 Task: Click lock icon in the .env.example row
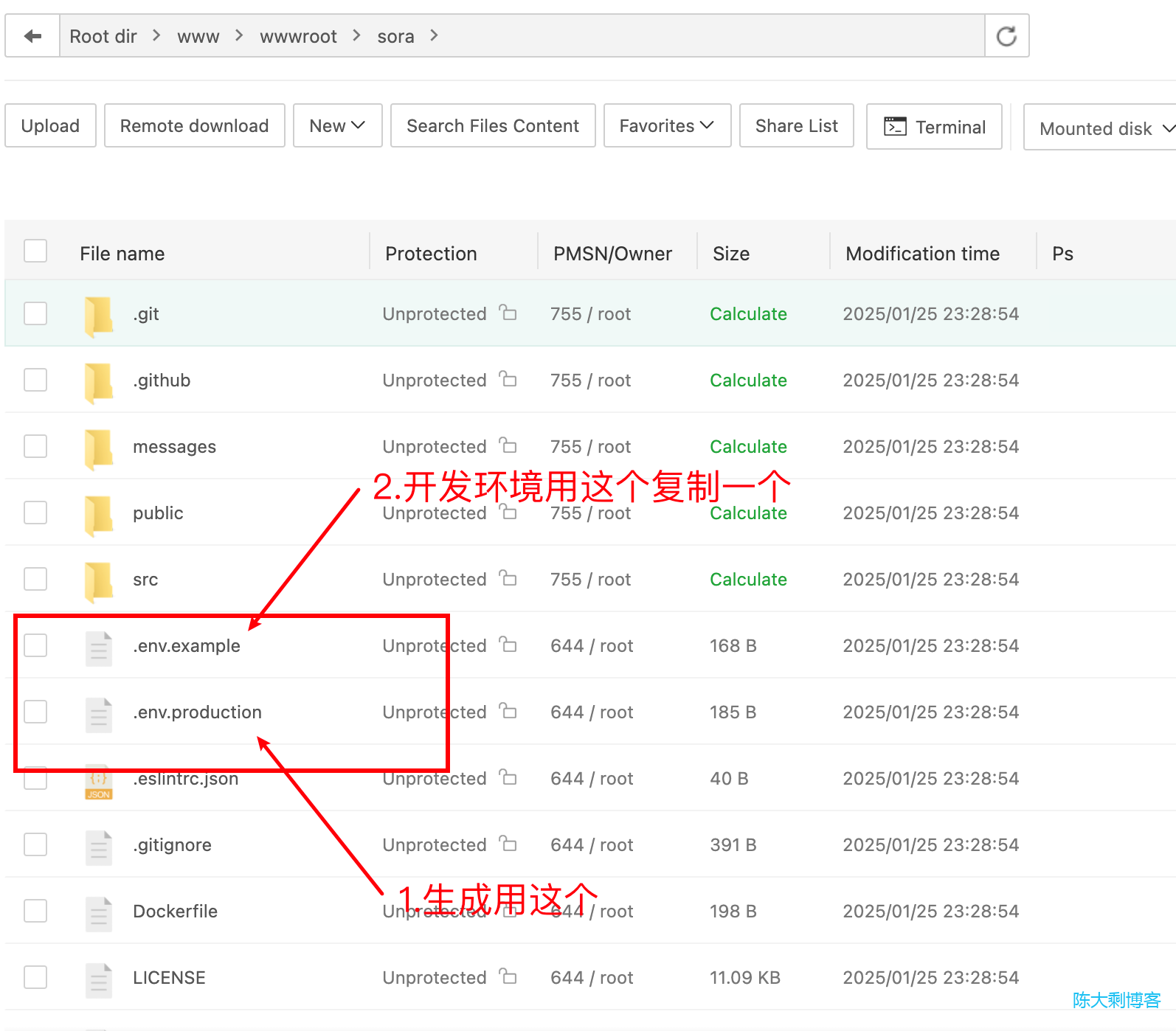coord(508,644)
